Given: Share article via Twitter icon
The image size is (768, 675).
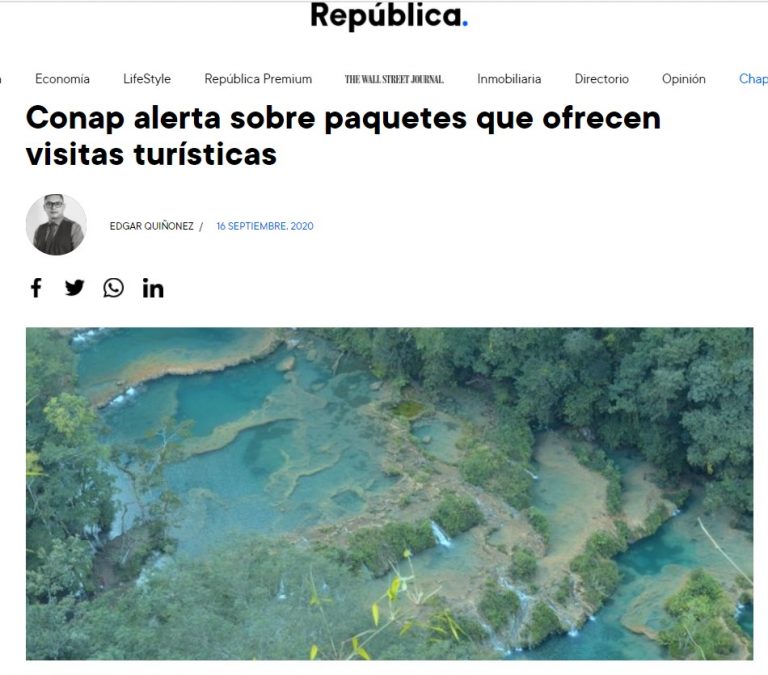Looking at the screenshot, I should coord(74,288).
